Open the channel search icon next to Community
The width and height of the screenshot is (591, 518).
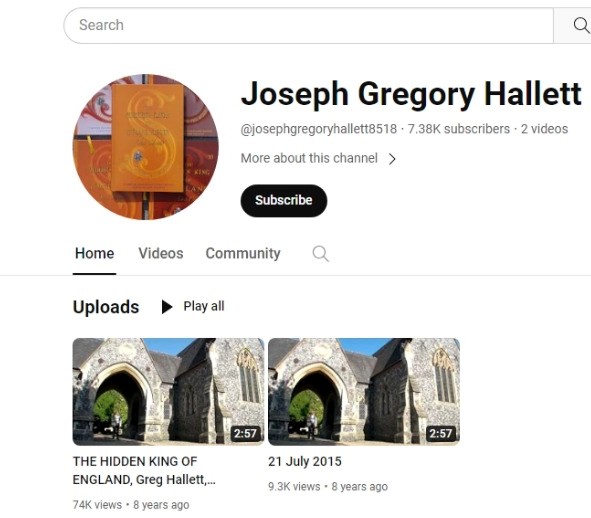coord(320,253)
